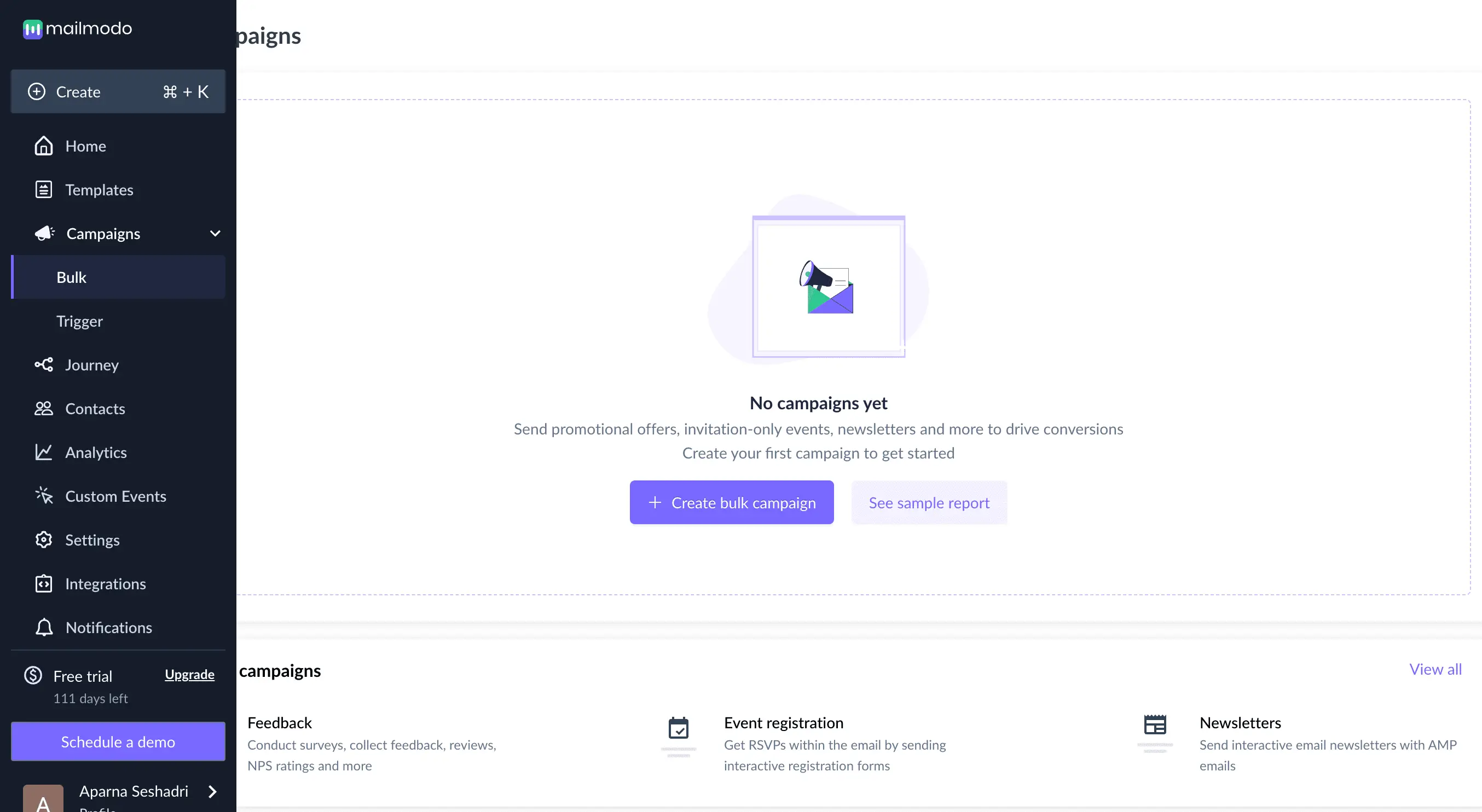Image resolution: width=1482 pixels, height=812 pixels.
Task: Select the Trigger campaign option
Action: coord(79,321)
